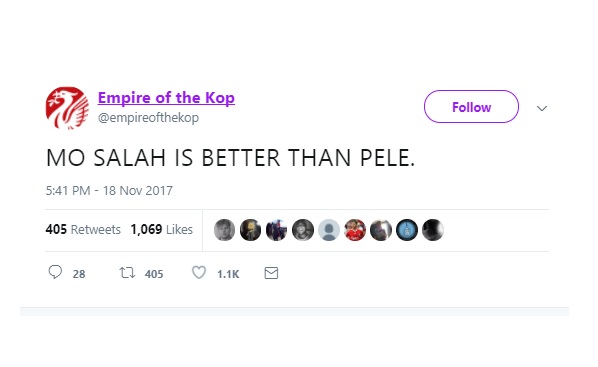Click the first liker's grey avatar
Image resolution: width=598 pixels, height=367 pixels.
pyautogui.click(x=224, y=230)
